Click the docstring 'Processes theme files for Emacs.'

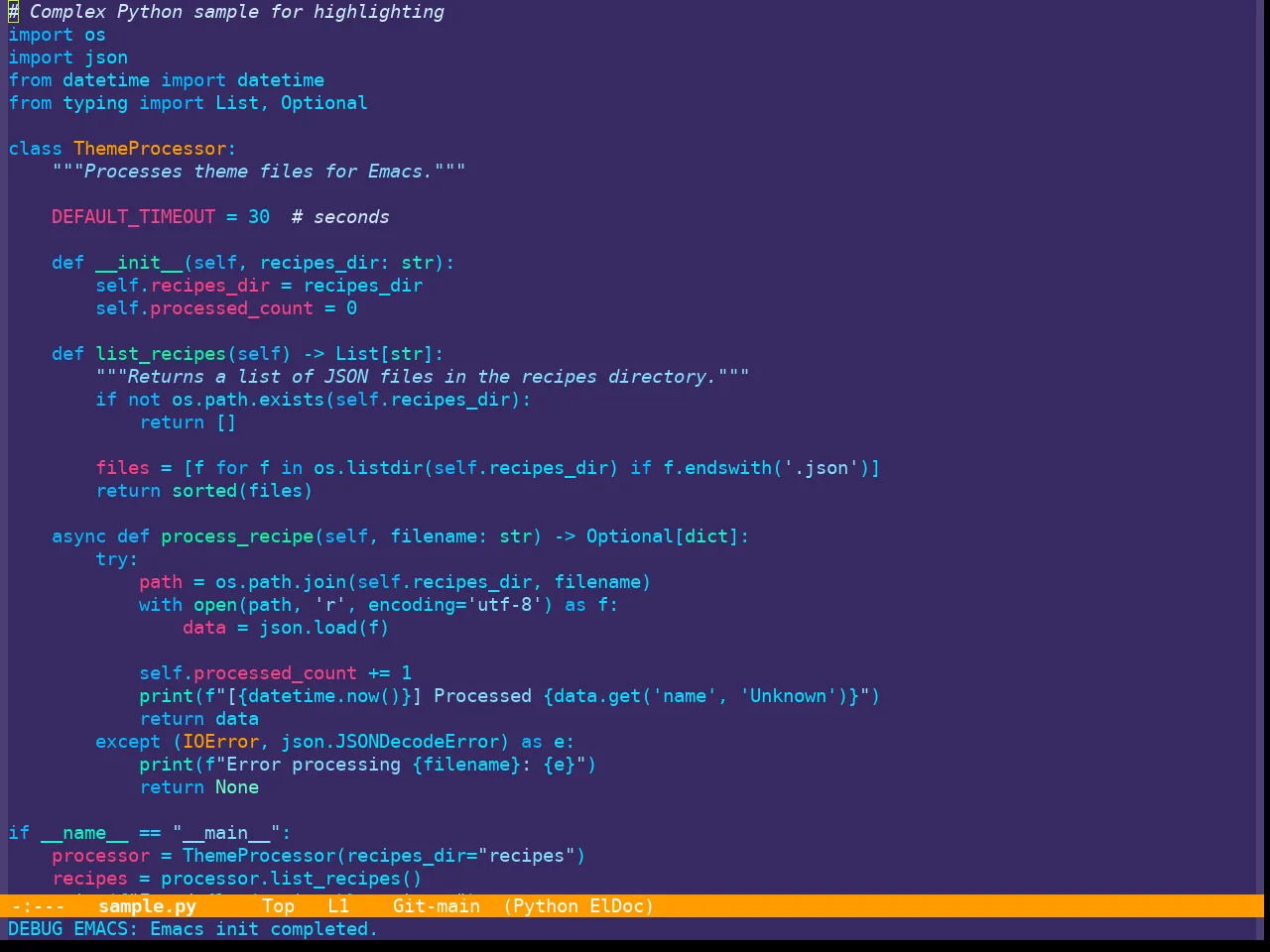point(258,172)
